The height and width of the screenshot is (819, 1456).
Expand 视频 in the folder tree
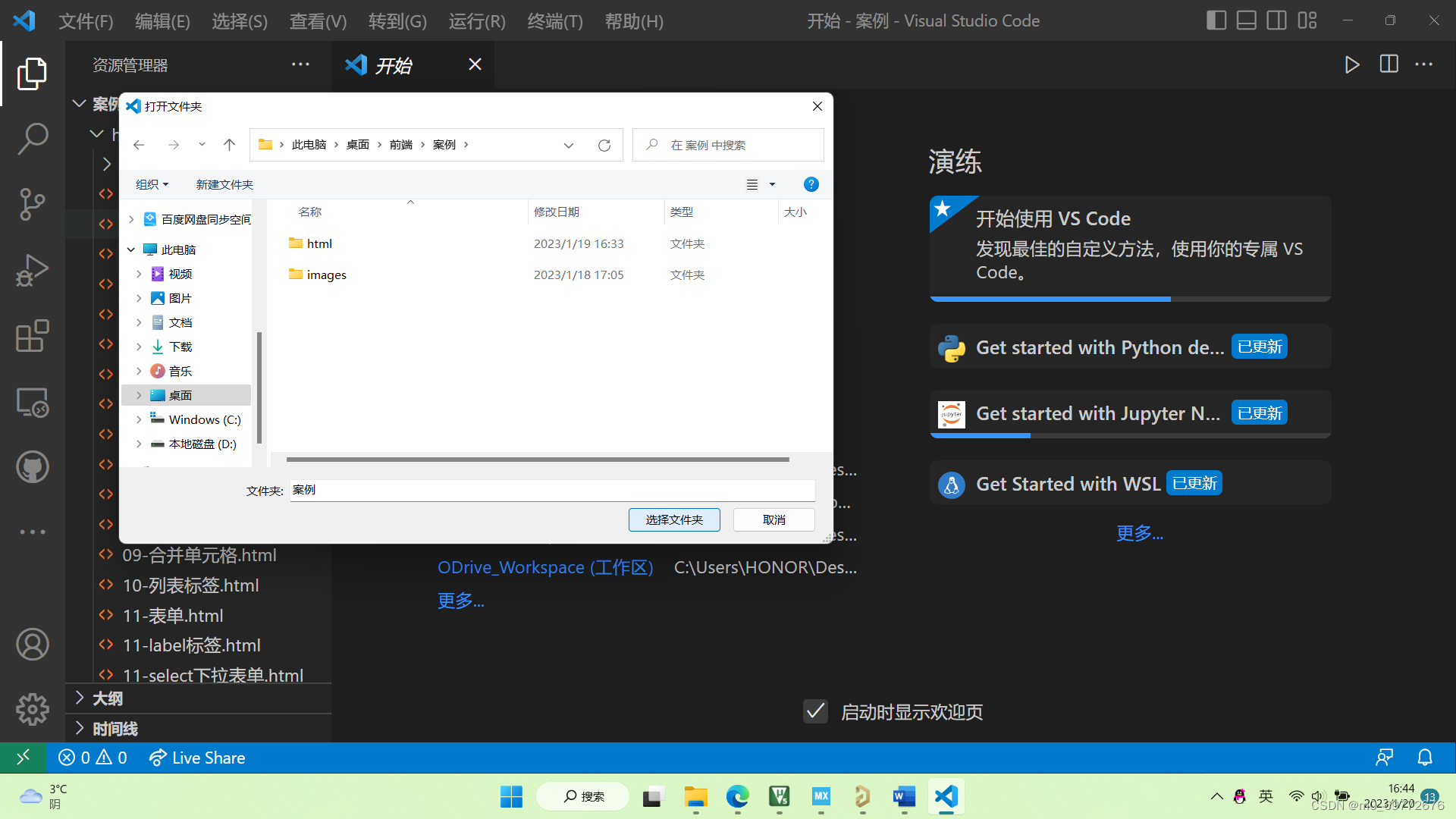[140, 273]
